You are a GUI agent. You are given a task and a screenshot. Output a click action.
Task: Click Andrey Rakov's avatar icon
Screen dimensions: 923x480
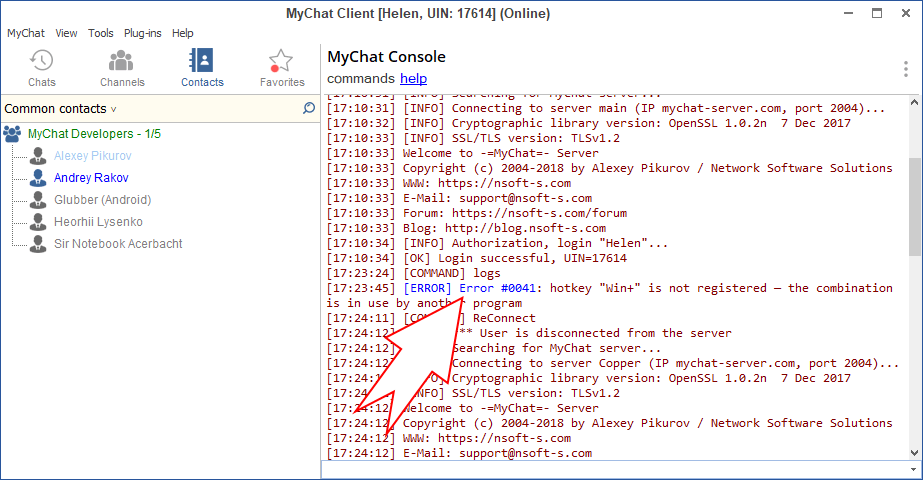tap(38, 177)
